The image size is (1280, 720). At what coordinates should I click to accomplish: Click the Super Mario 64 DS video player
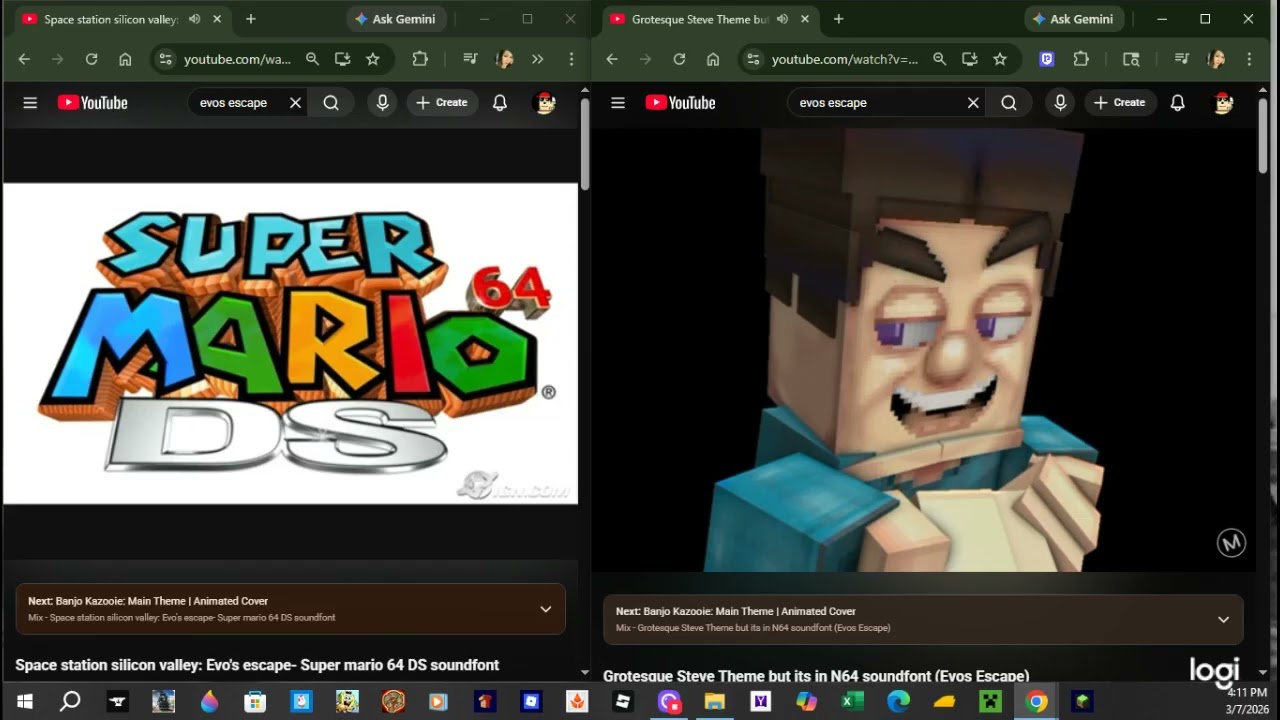point(290,343)
